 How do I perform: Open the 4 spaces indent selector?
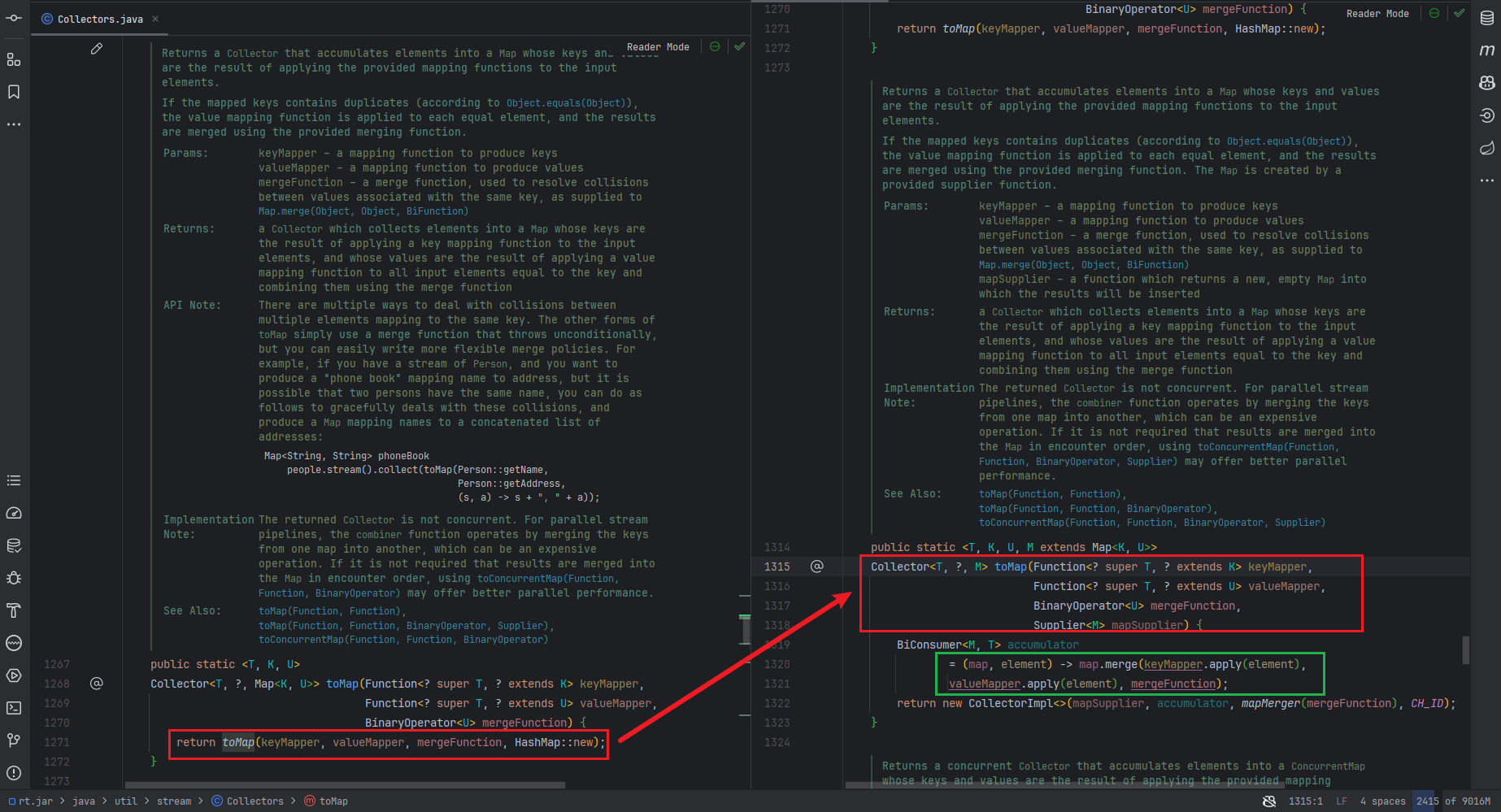[1382, 801]
